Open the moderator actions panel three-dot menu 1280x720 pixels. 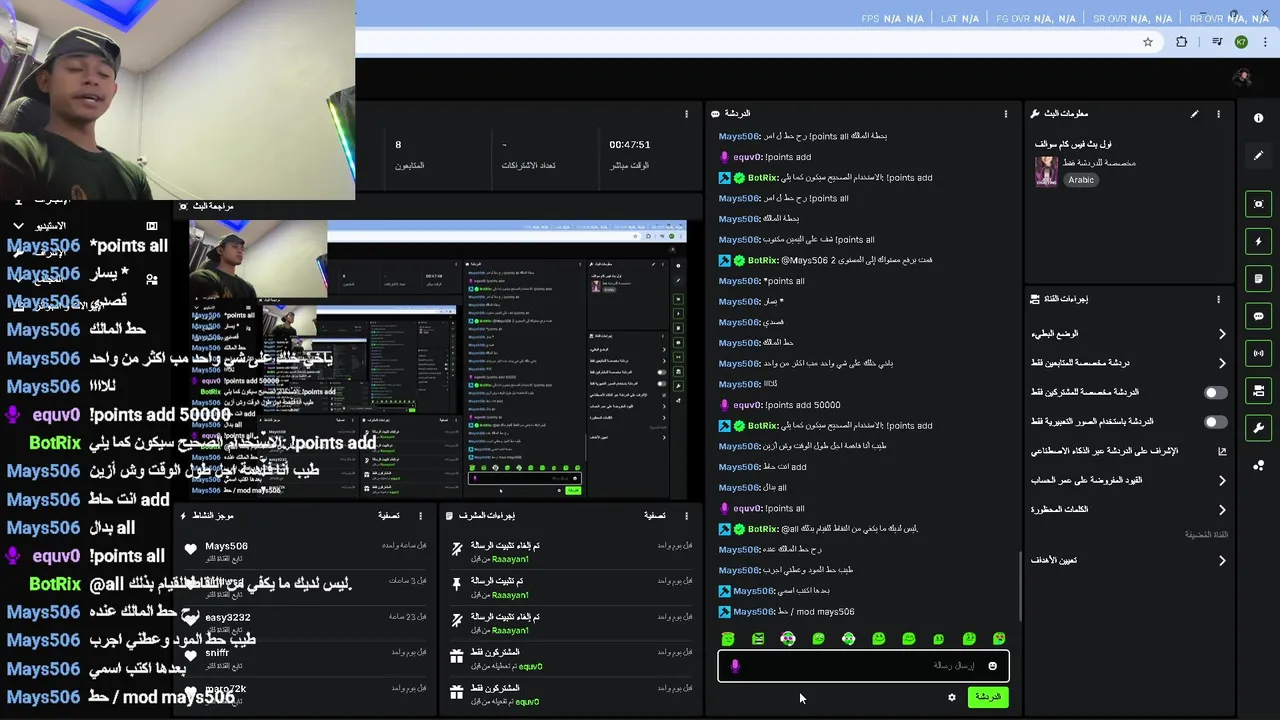pos(686,516)
